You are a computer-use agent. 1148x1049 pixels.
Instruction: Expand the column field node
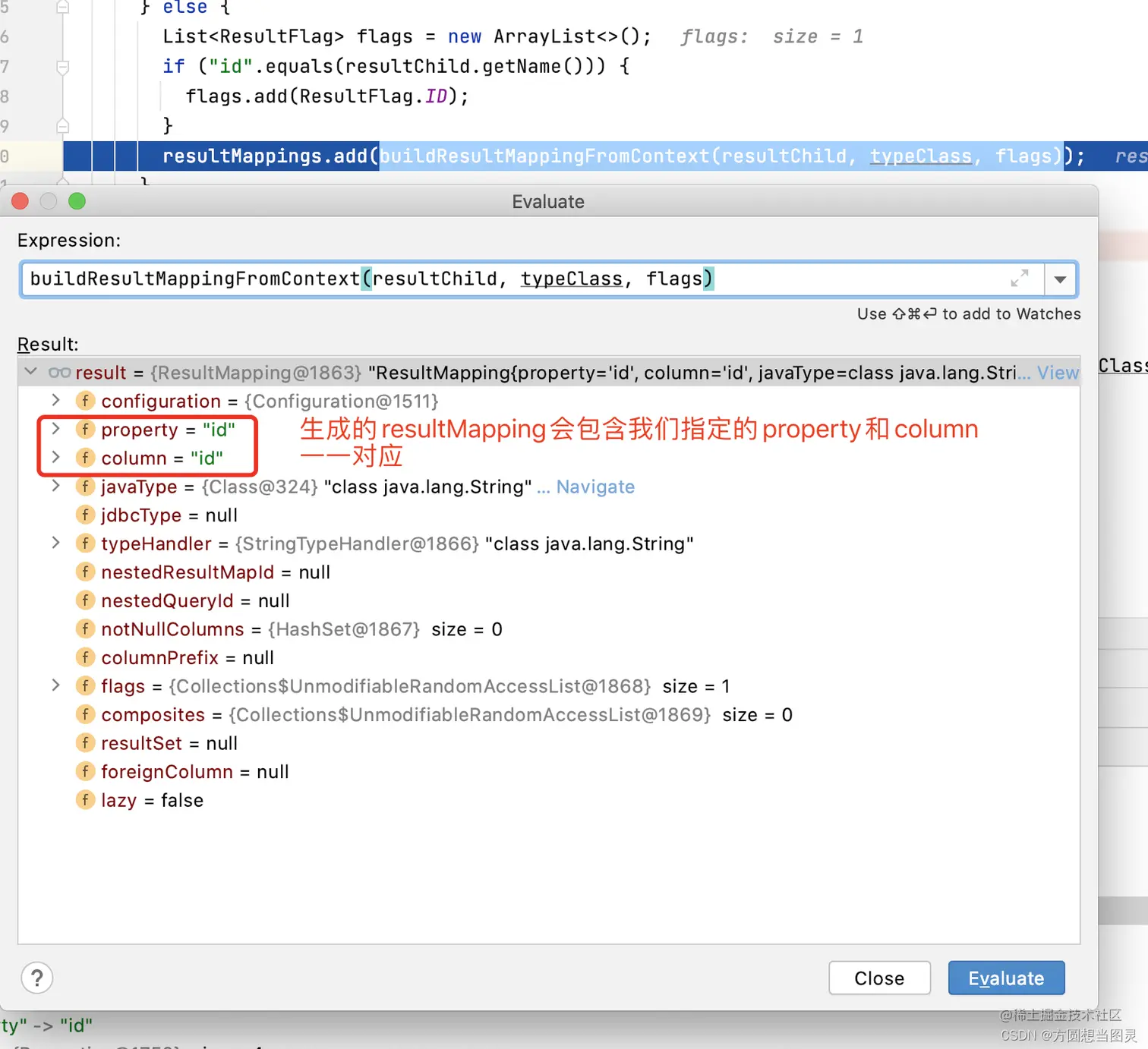(x=55, y=457)
